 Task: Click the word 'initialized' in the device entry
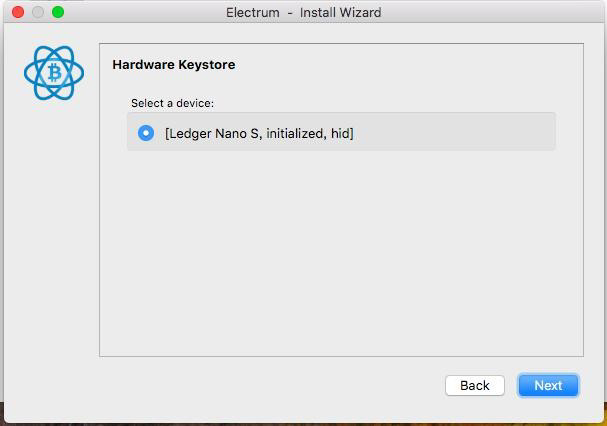296,133
